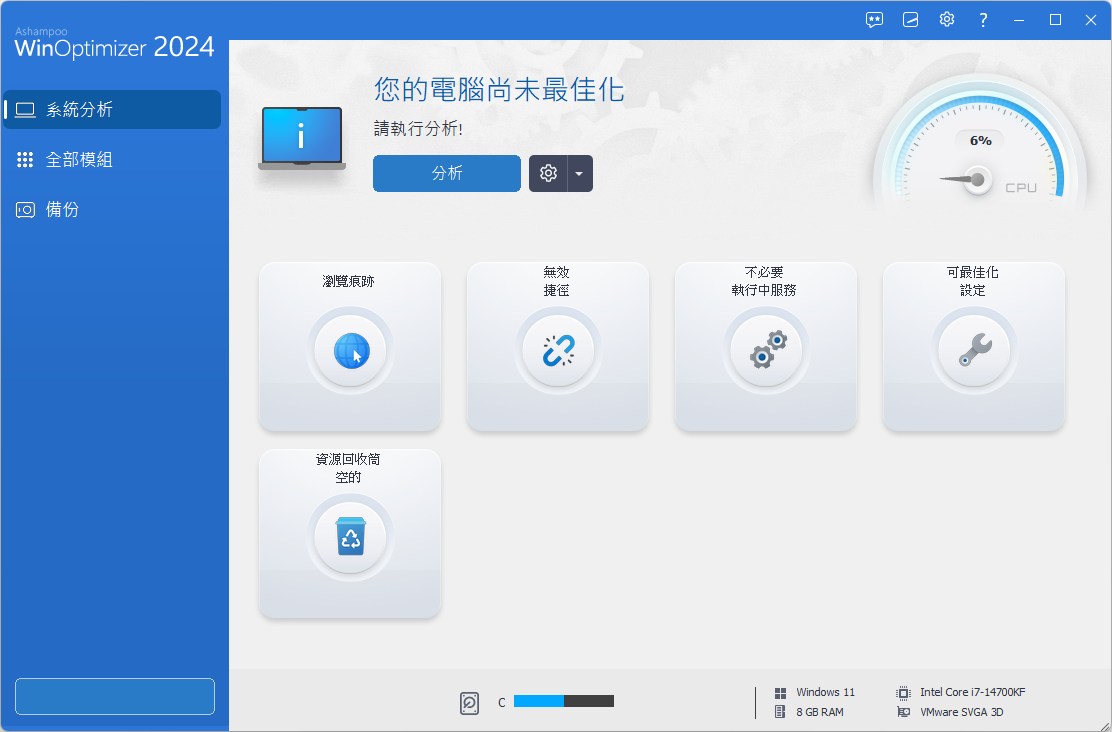The height and width of the screenshot is (732, 1112).
Task: Click the analysis options gear button
Action: point(548,173)
